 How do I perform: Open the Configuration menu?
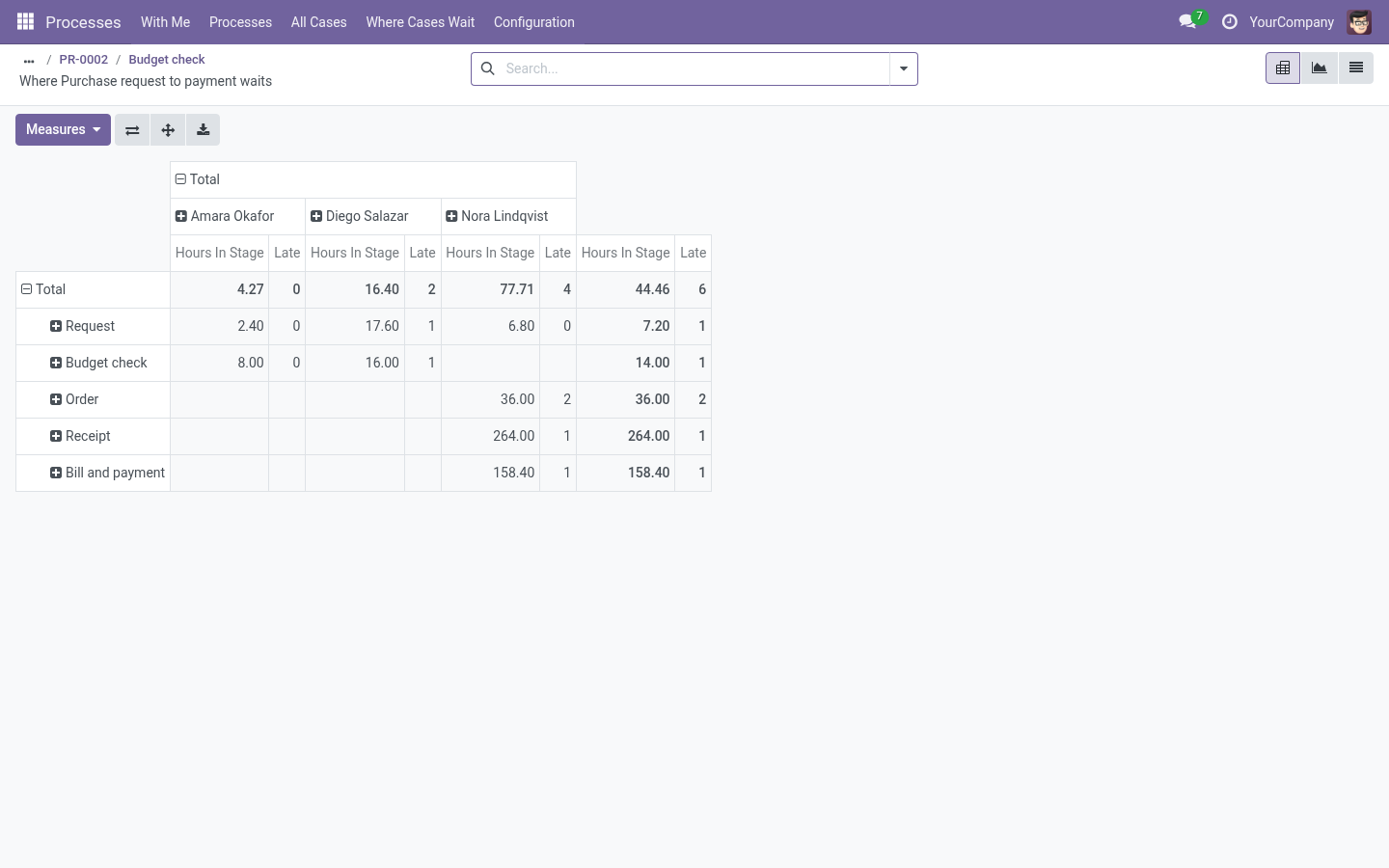point(534,22)
